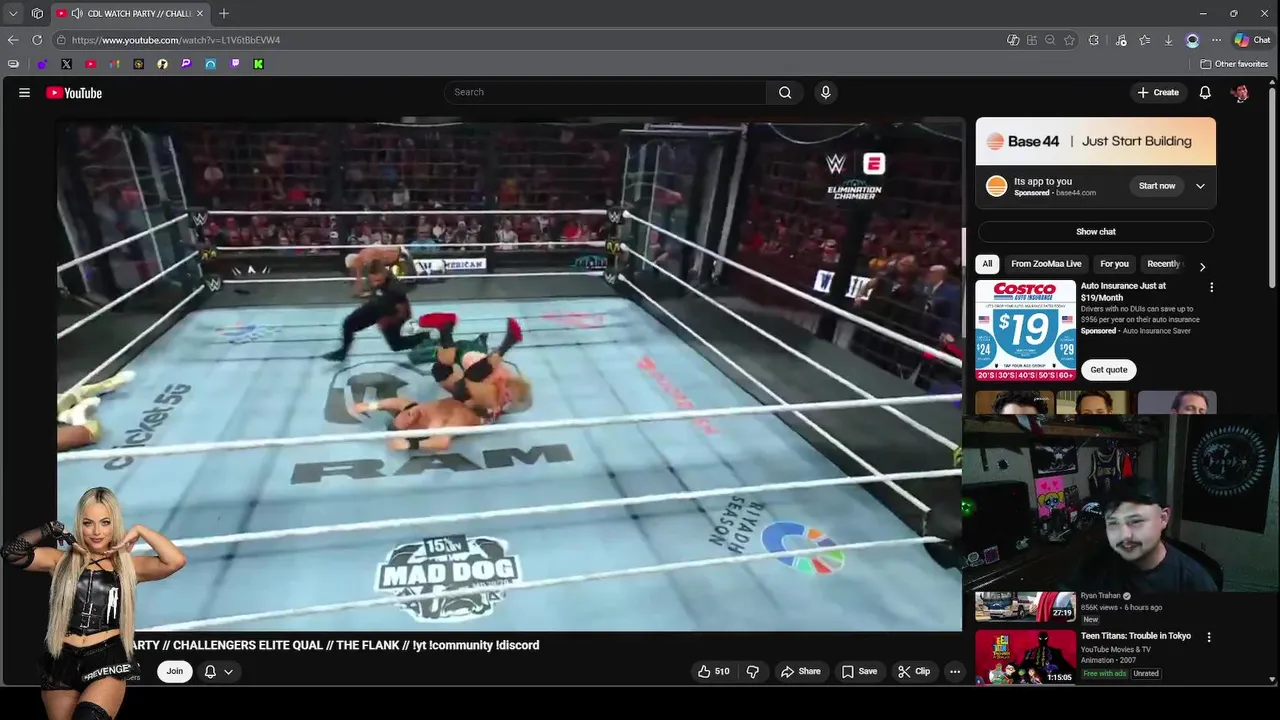Close the CDL WATCH PARTY tab
This screenshot has width=1280, height=720.
click(199, 13)
